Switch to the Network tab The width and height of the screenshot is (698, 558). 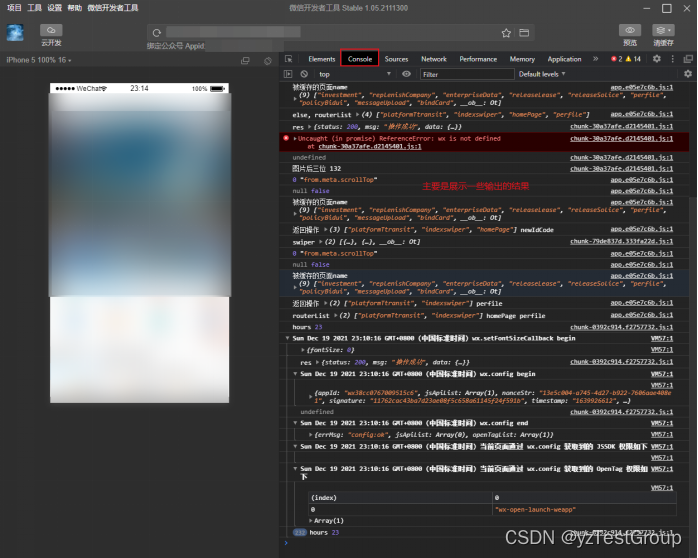coord(434,59)
